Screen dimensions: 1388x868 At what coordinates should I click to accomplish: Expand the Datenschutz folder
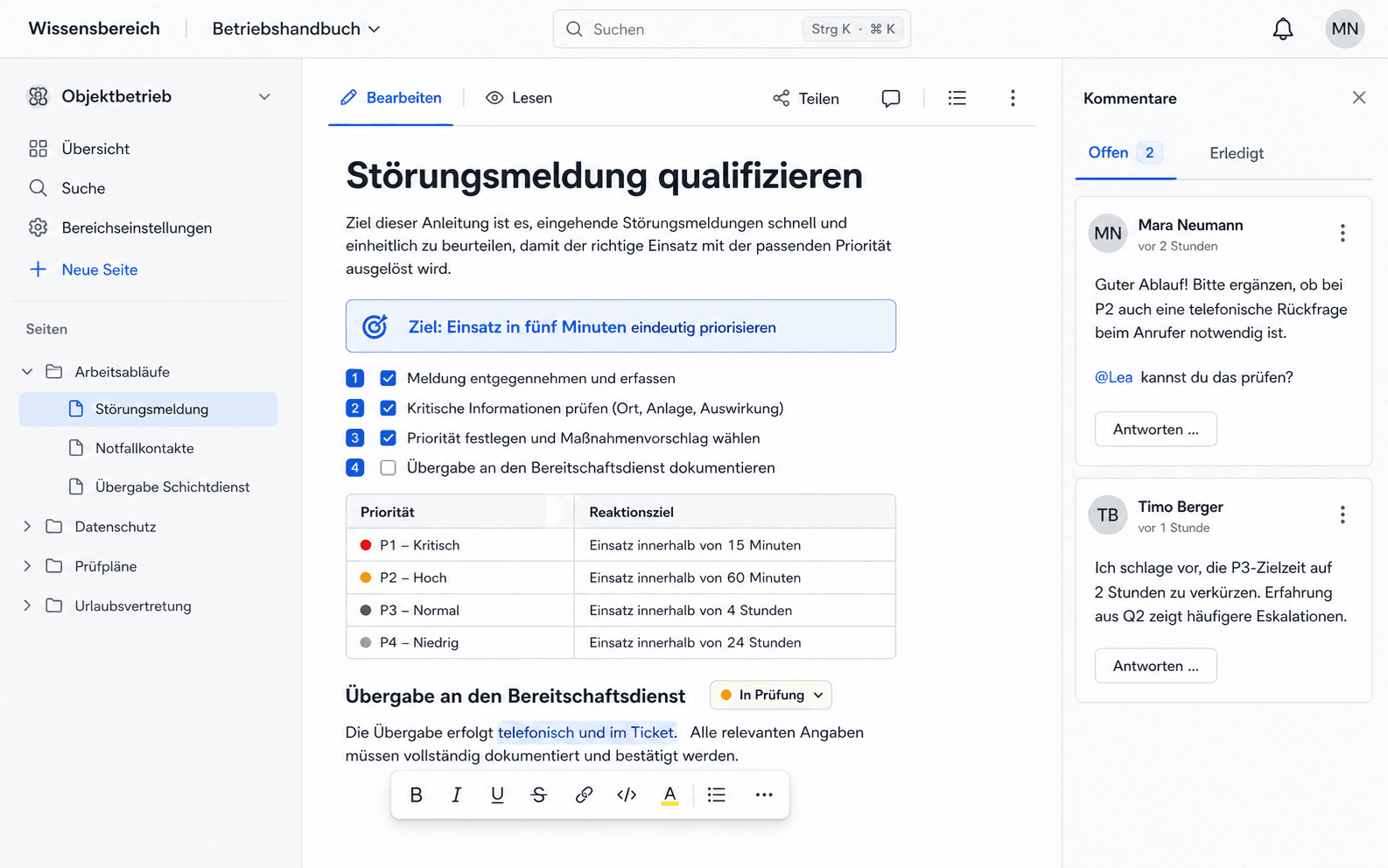[27, 527]
